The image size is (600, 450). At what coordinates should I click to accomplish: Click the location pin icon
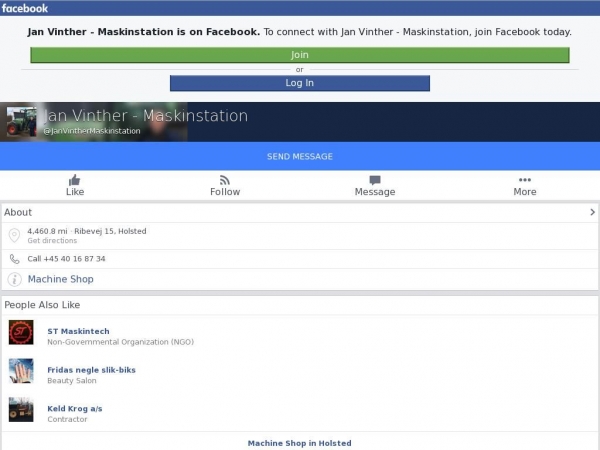pos(15,235)
